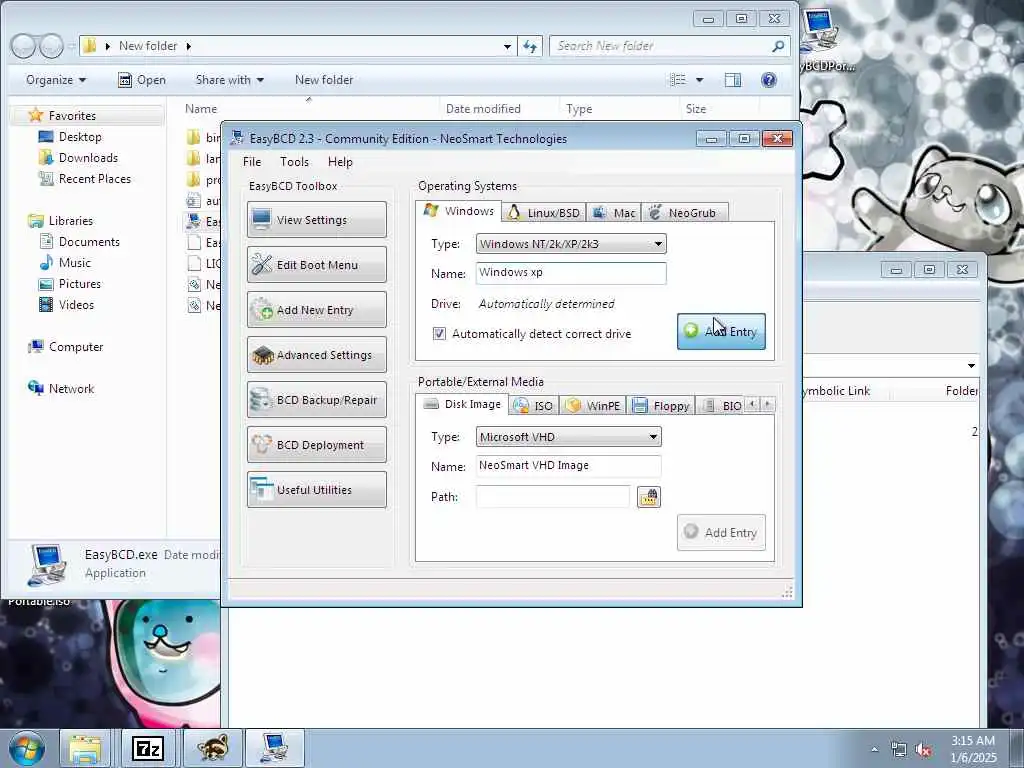Open Explorer help icon
1024x768 pixels.
pyautogui.click(x=769, y=80)
